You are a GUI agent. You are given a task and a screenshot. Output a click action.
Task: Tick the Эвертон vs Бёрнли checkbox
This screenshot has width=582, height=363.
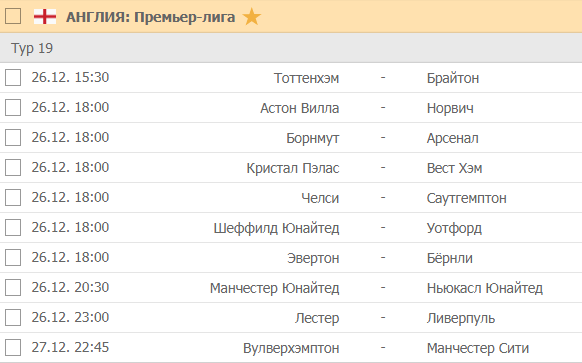click(x=13, y=258)
